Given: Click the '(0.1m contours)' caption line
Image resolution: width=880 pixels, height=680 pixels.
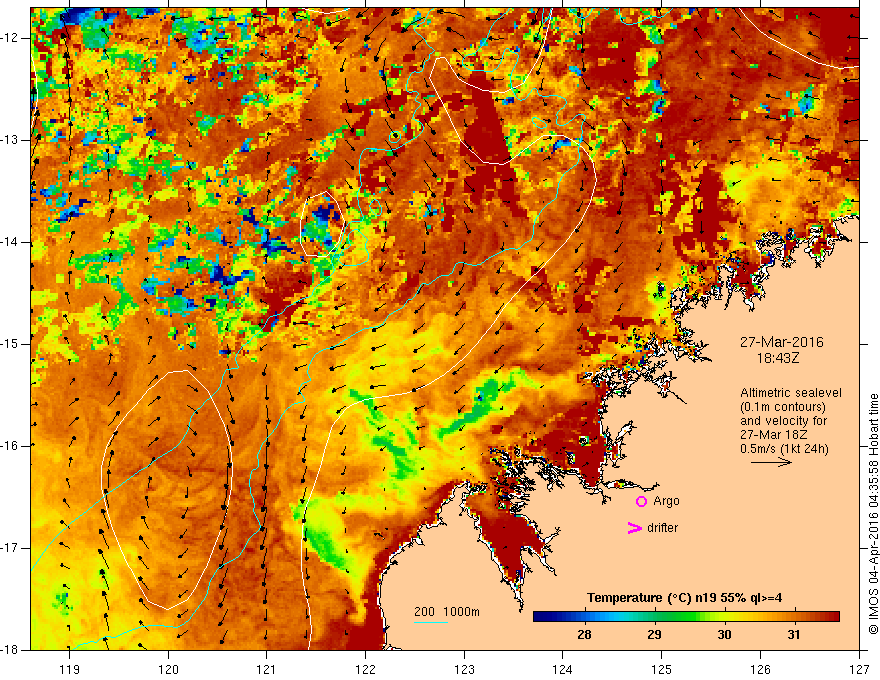Looking at the screenshot, I should point(783,407).
